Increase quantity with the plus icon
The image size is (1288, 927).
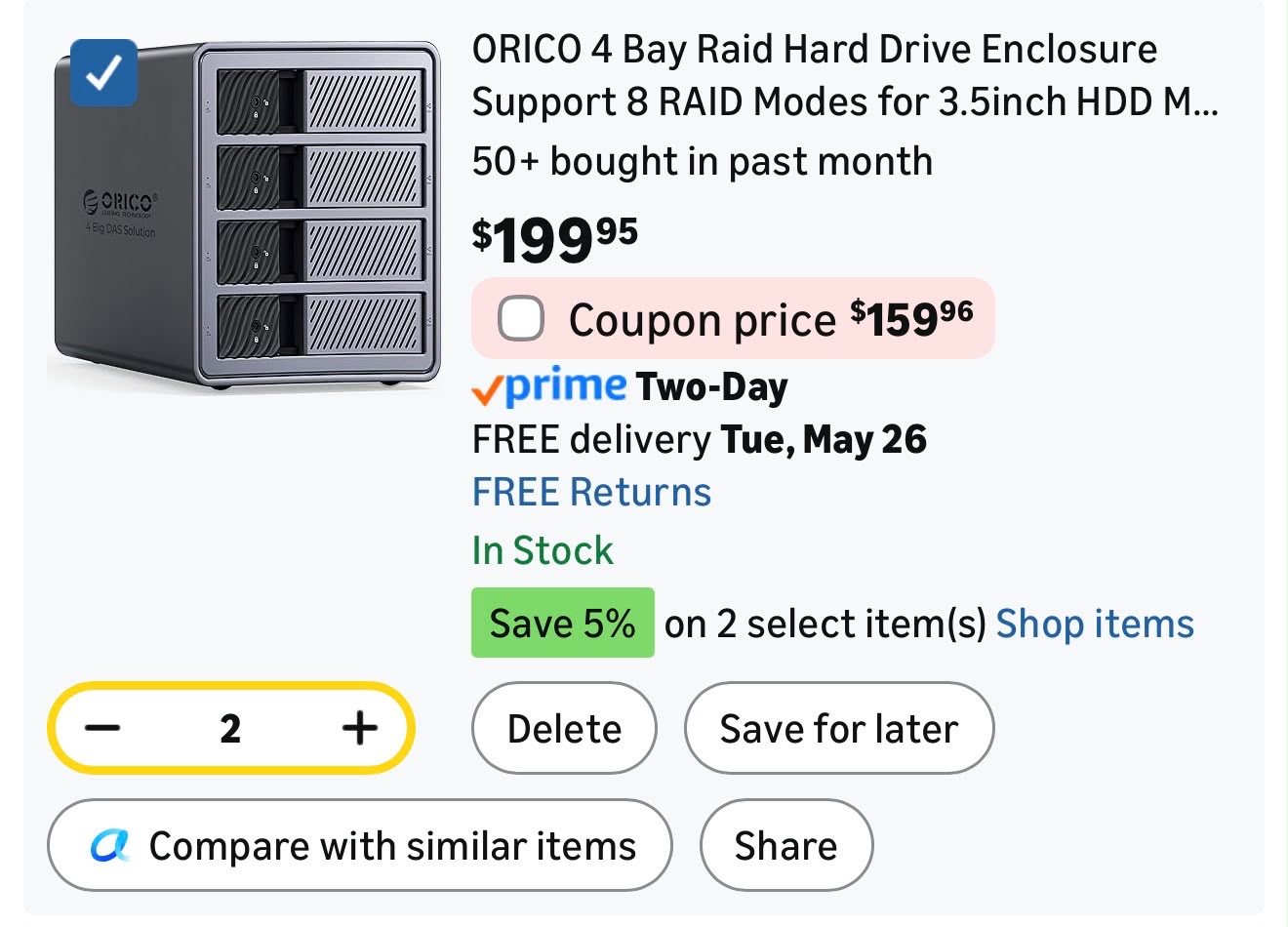pyautogui.click(x=360, y=728)
